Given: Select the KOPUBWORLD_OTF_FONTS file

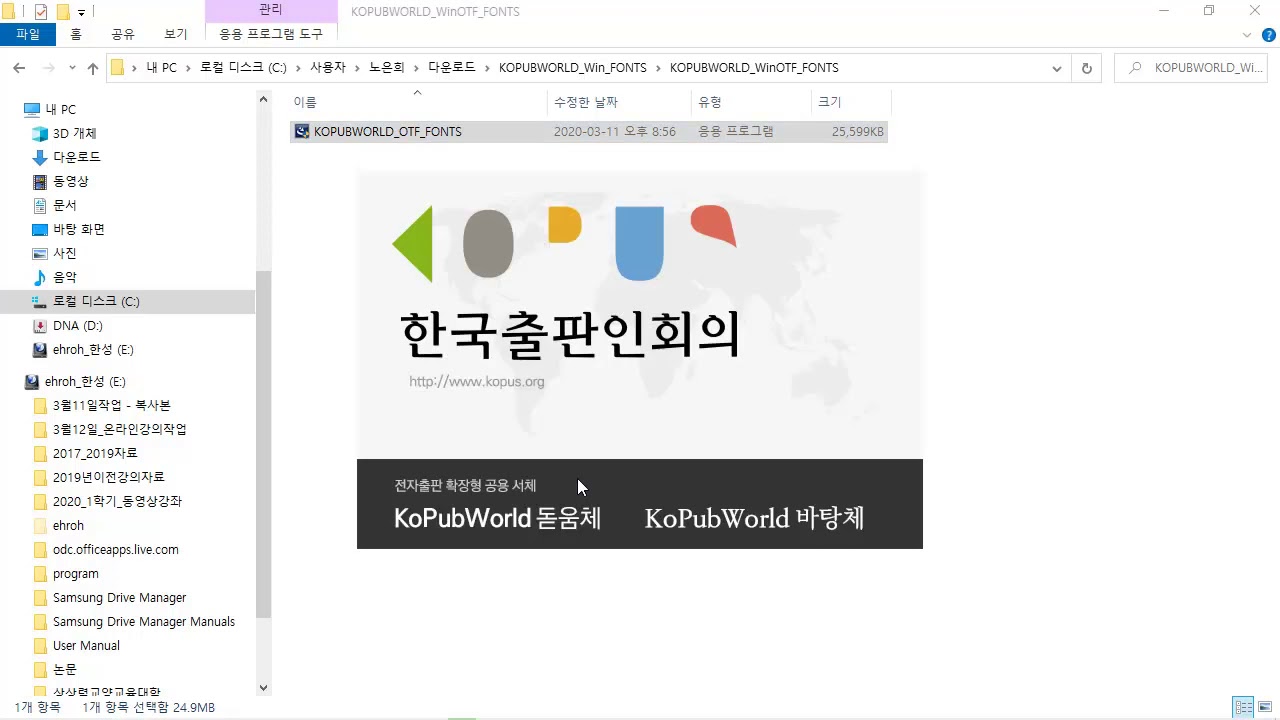Looking at the screenshot, I should [588, 131].
